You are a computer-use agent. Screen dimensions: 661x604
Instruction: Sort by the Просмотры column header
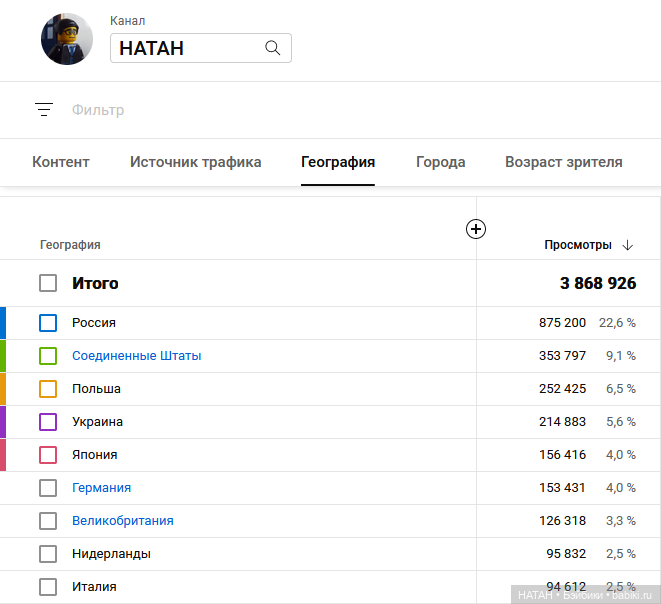[577, 245]
